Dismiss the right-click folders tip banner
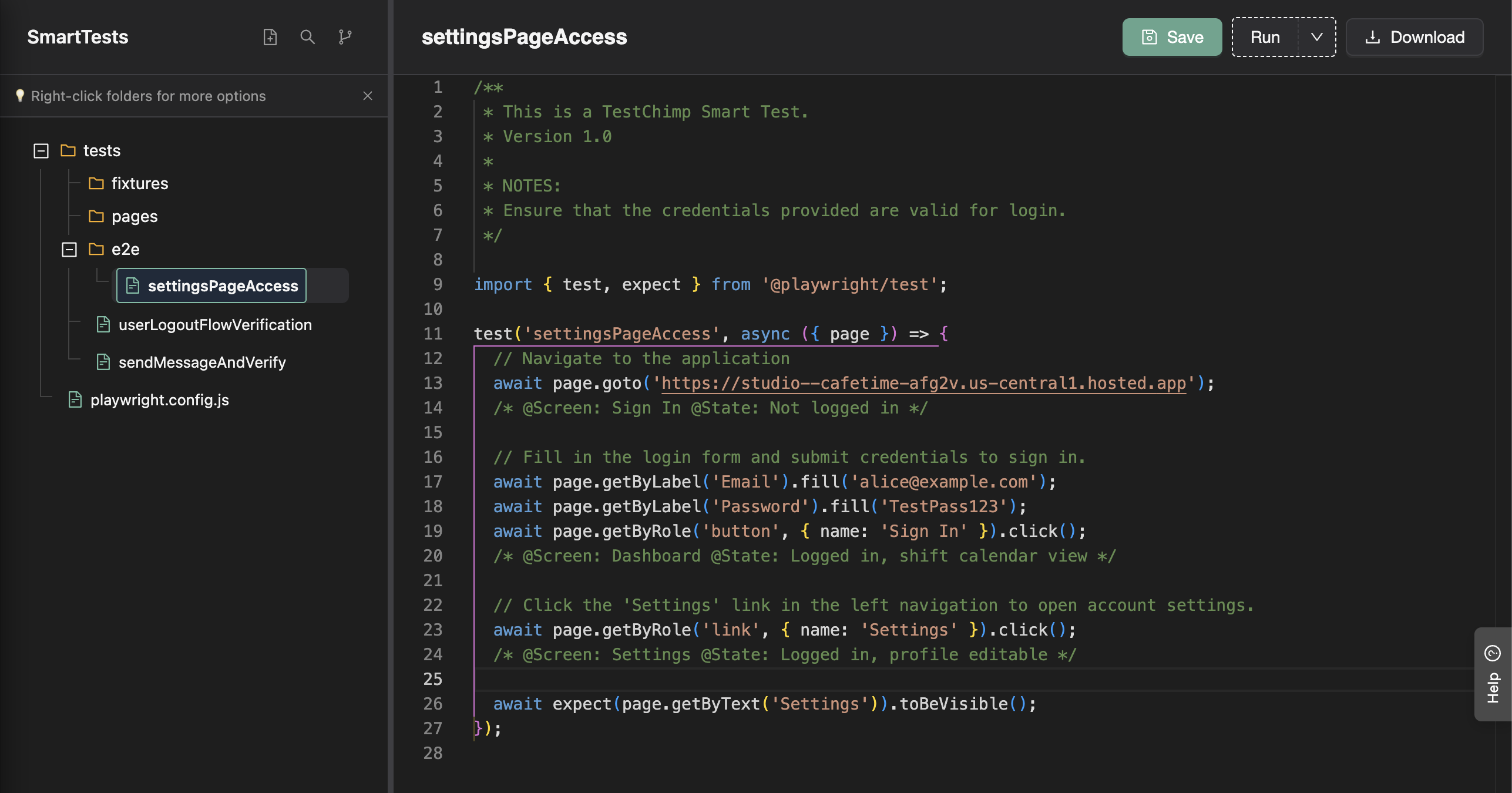 tap(368, 96)
